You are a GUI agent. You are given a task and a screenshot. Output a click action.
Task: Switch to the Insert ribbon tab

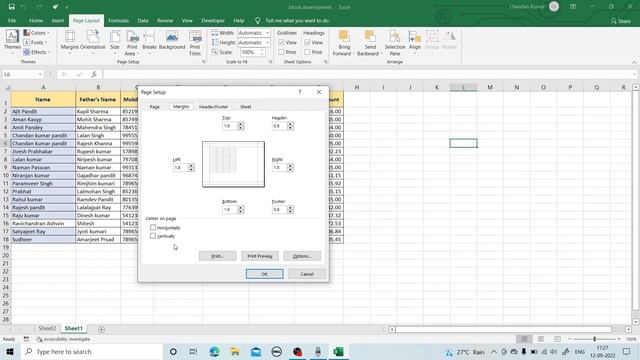(58, 20)
